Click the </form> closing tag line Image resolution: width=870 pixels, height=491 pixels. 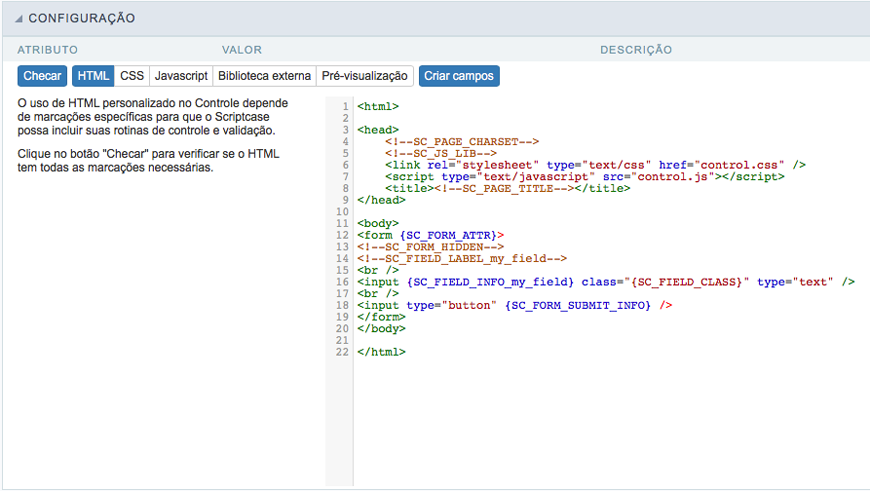point(381,317)
